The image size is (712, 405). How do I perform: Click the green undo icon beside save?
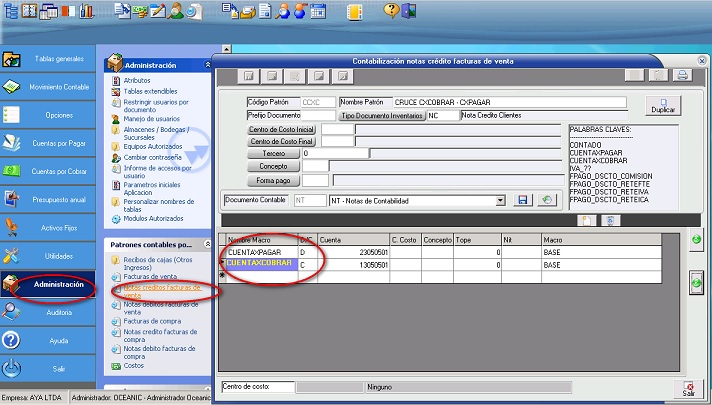click(545, 200)
